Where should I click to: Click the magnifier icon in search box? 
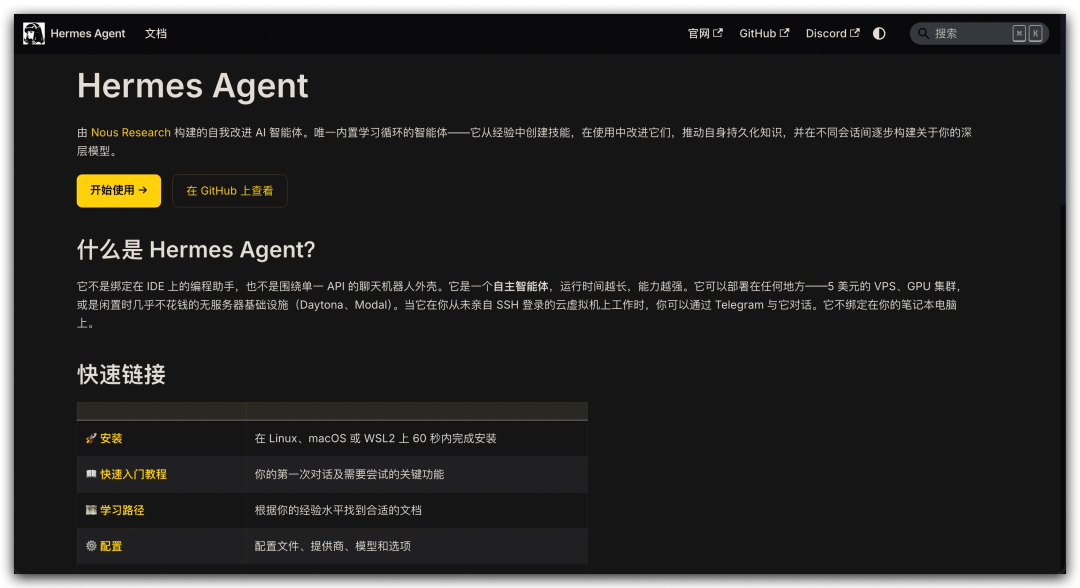(x=923, y=33)
